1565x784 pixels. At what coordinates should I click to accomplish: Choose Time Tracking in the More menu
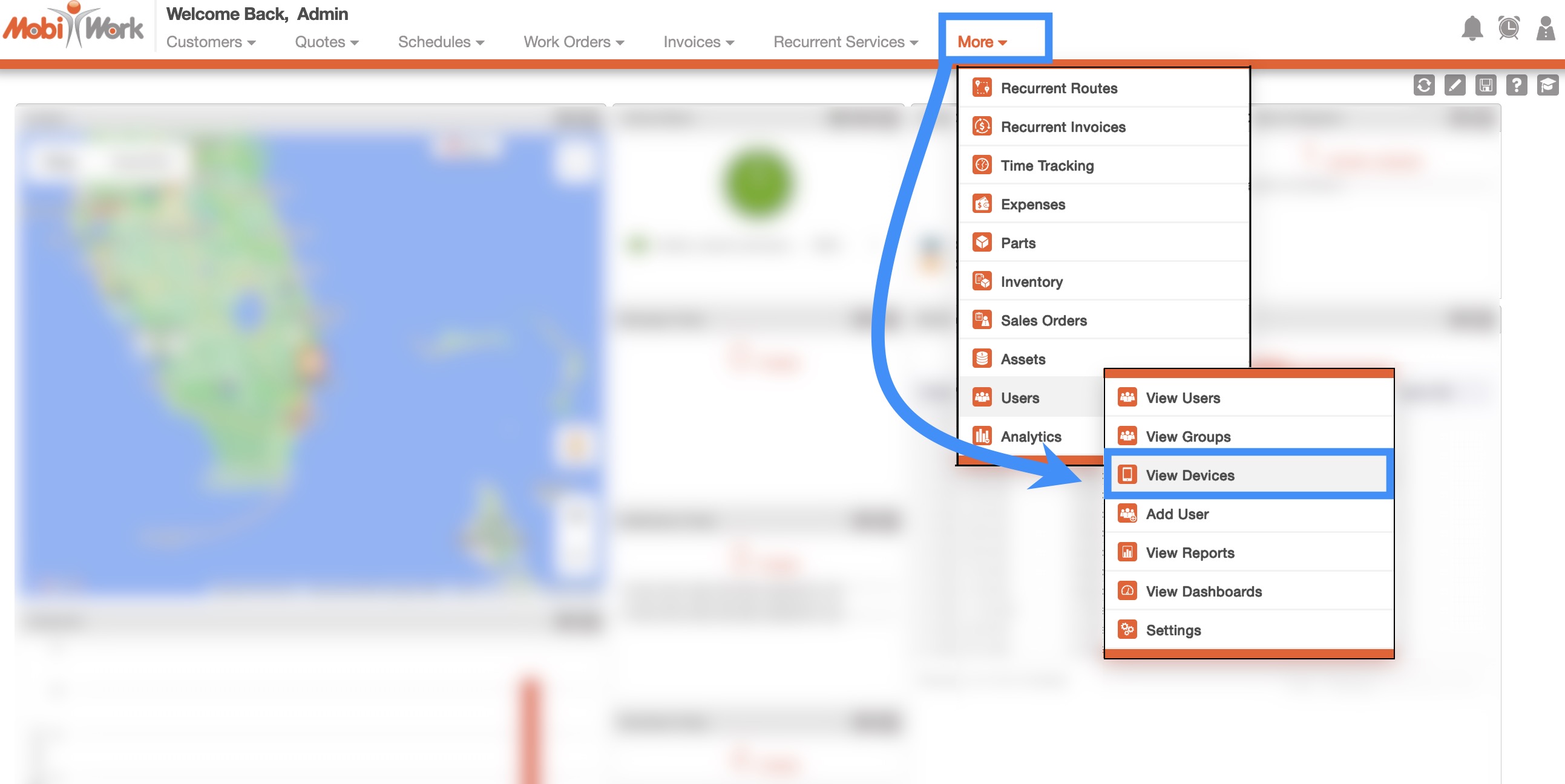click(x=1047, y=166)
